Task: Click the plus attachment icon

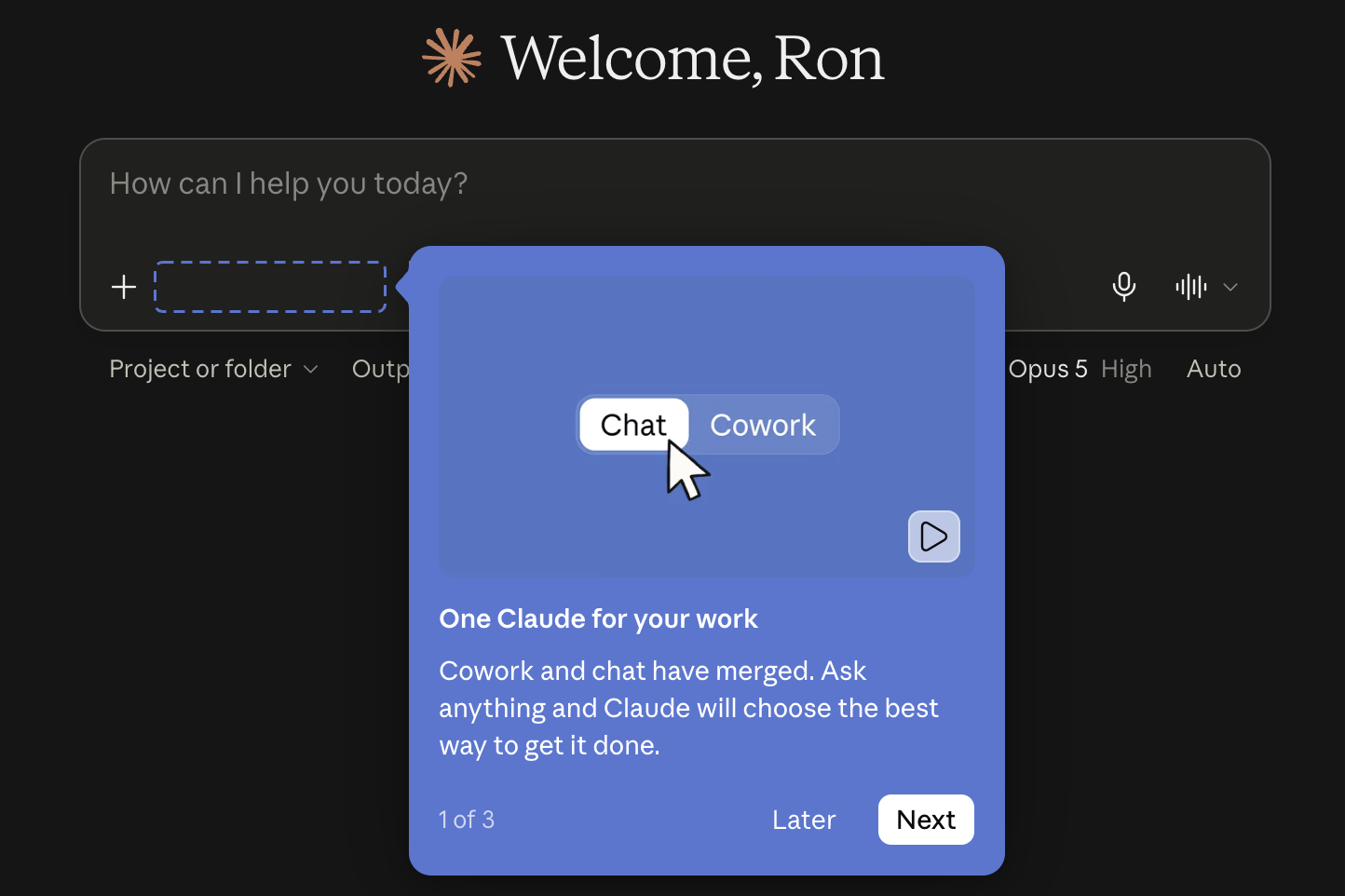Action: [124, 287]
